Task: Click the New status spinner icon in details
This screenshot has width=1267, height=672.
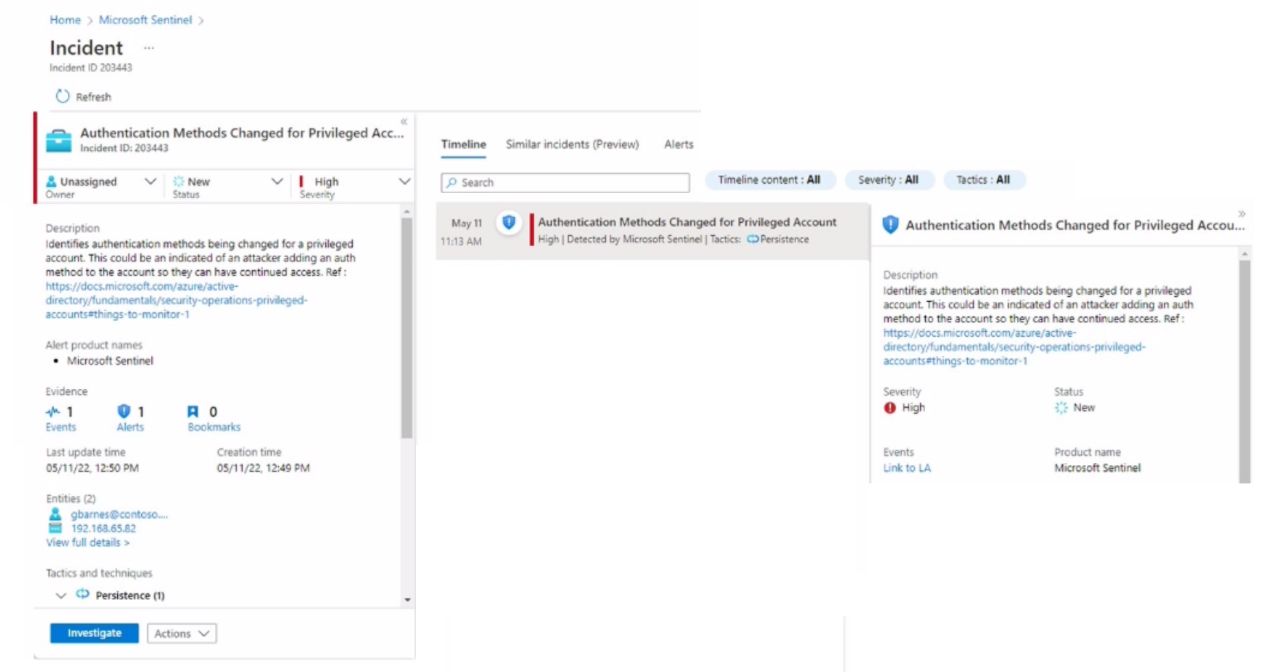Action: point(1061,408)
